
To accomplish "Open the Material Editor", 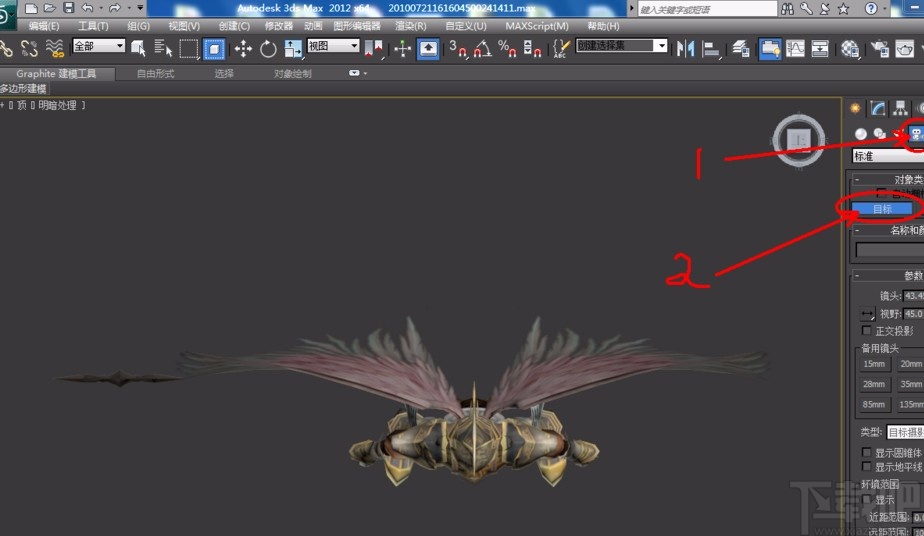I will (x=850, y=49).
